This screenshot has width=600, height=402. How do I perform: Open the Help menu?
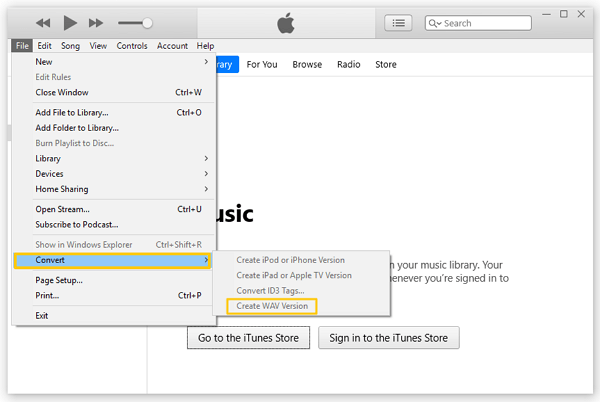point(205,46)
